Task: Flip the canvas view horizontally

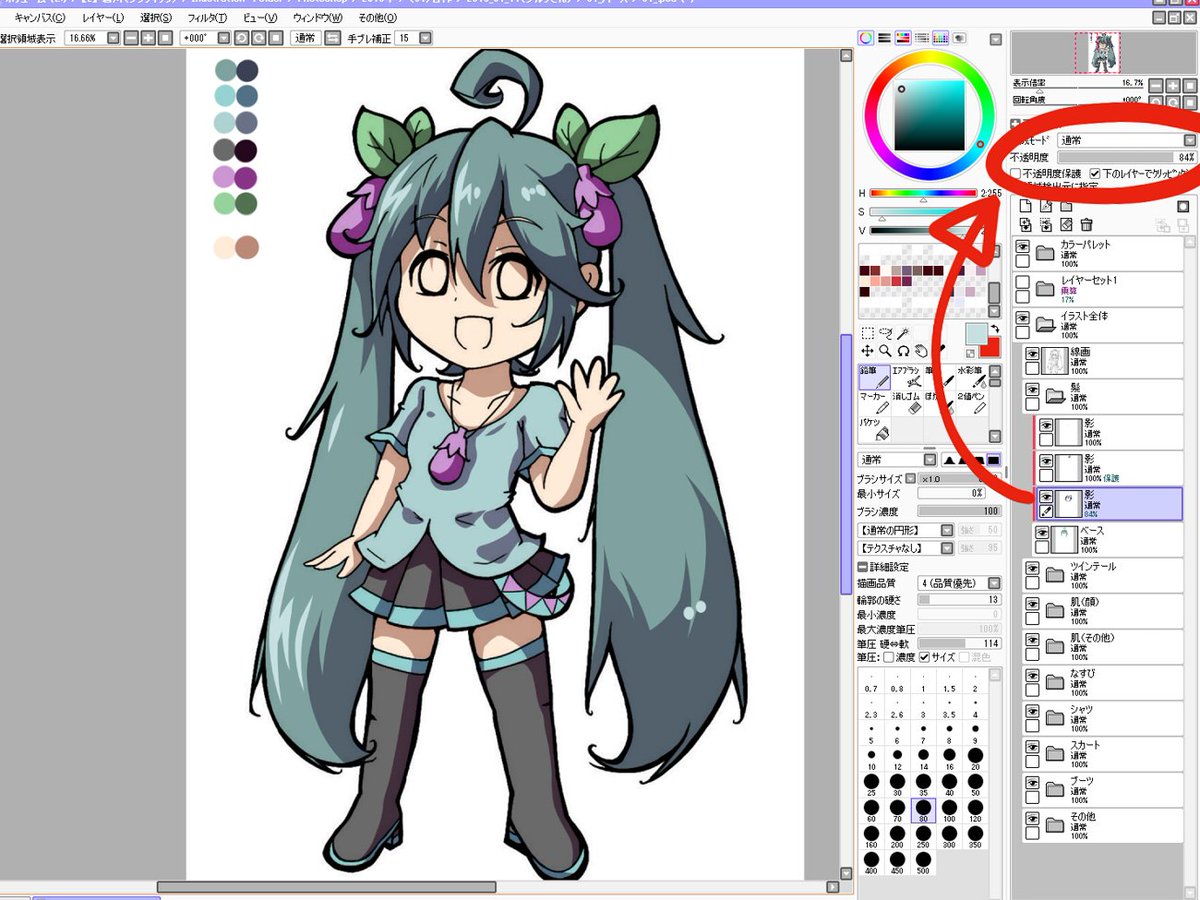Action: (333, 38)
